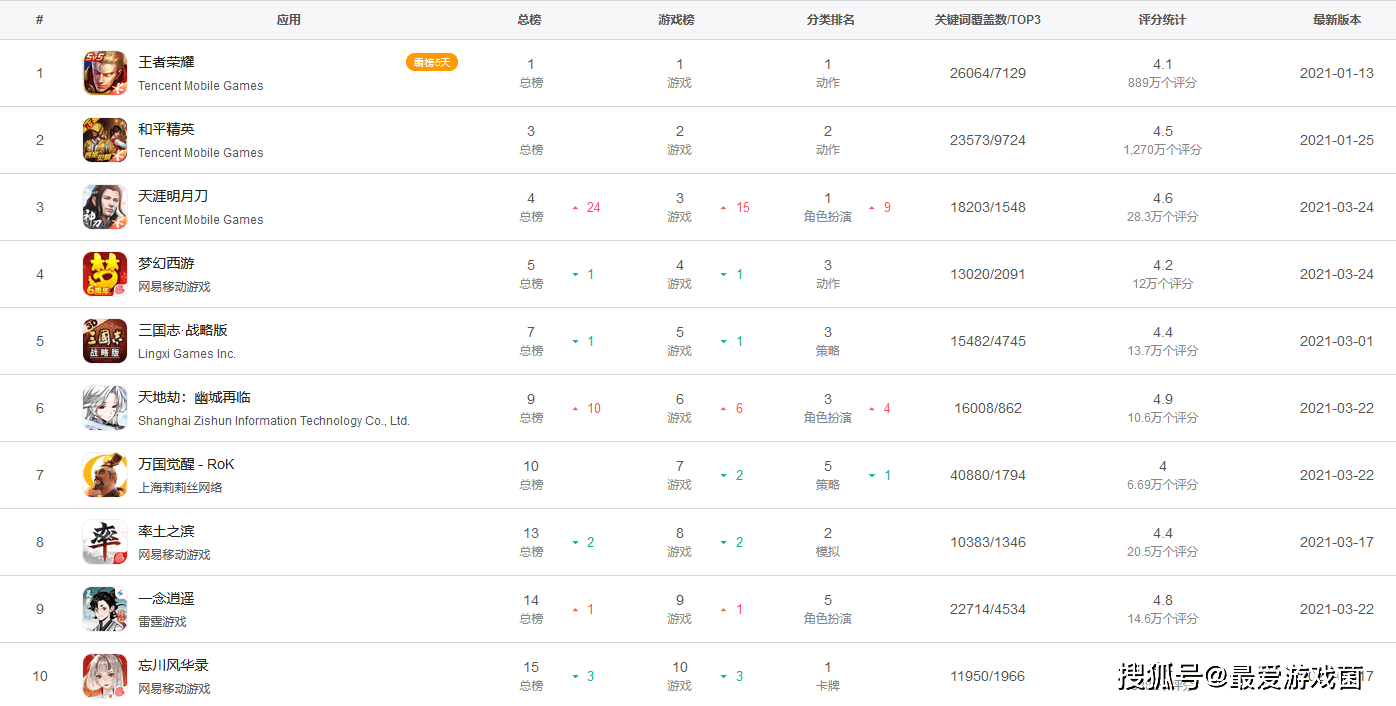The image size is (1396, 706).
Task: Click the red up 24 rank change
Action: click(587, 208)
